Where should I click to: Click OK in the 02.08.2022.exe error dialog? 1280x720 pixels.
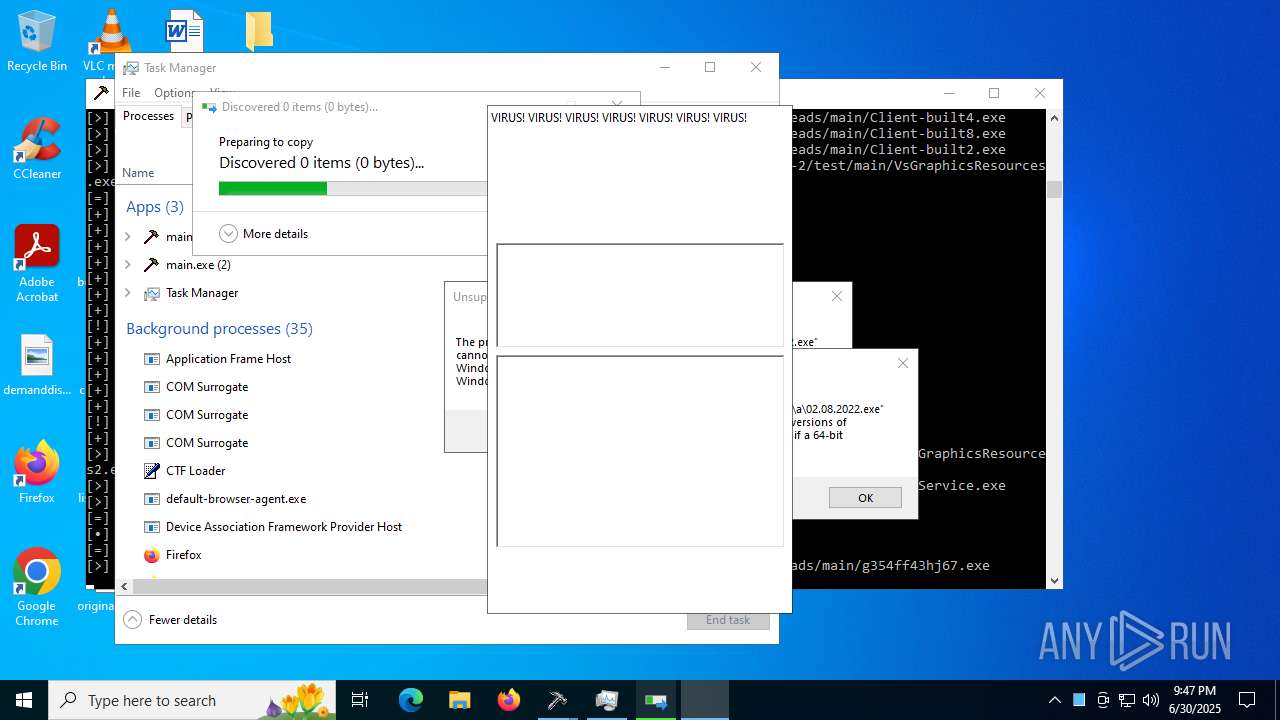coord(865,498)
